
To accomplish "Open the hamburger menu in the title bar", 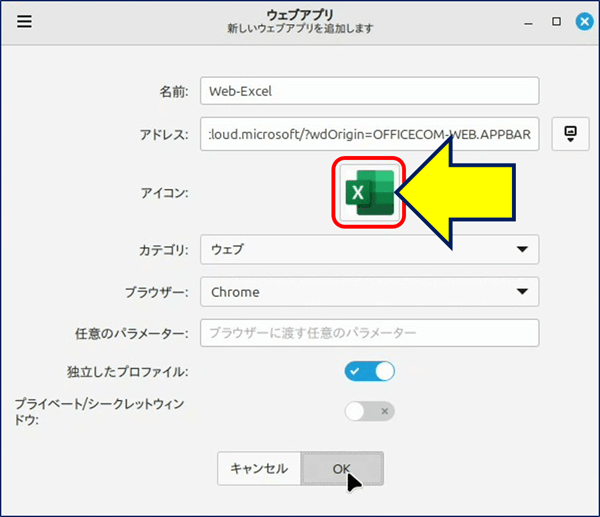I will [24, 21].
